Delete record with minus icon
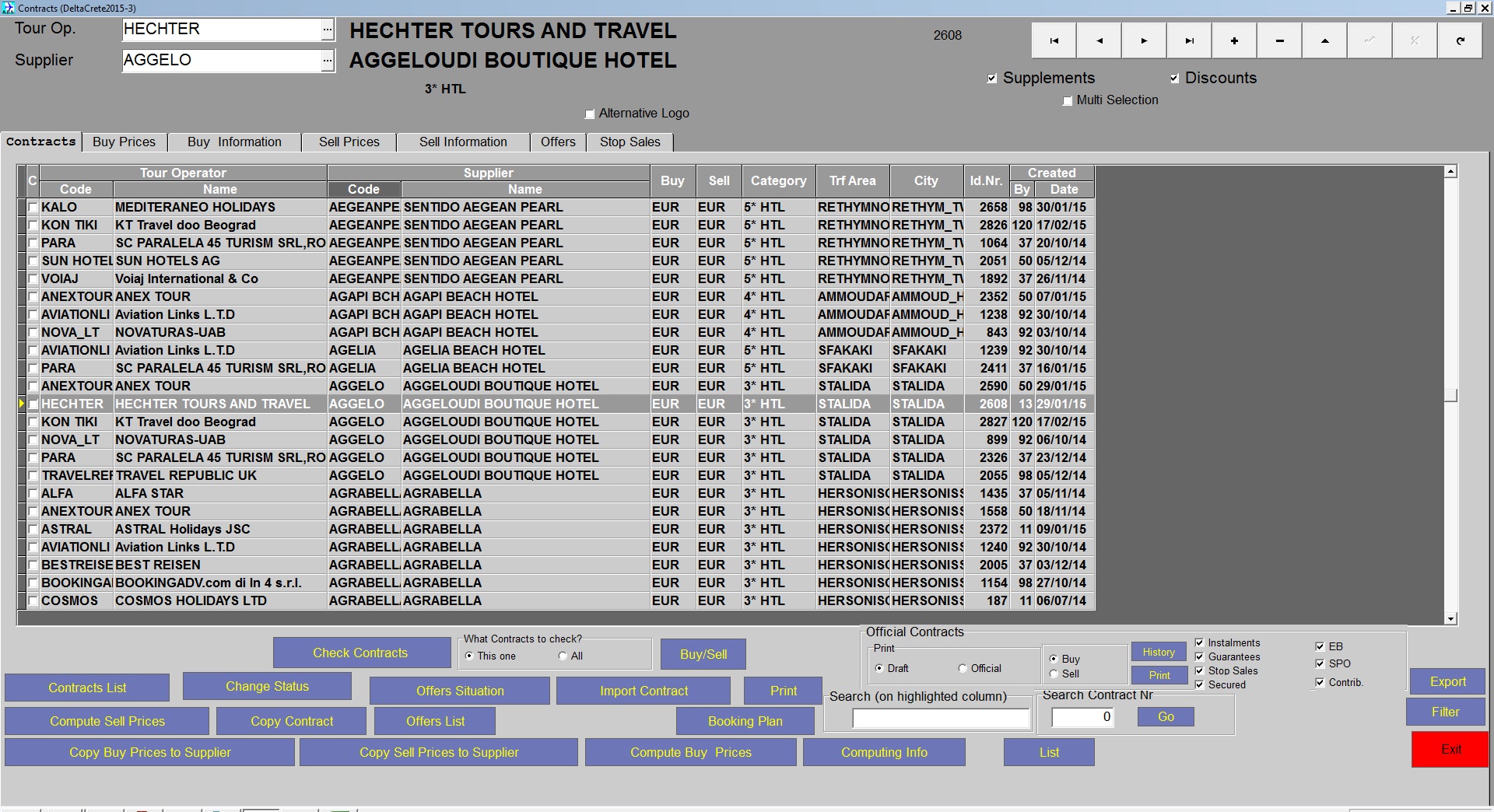Screen dimensions: 1494x812 coord(1279,40)
